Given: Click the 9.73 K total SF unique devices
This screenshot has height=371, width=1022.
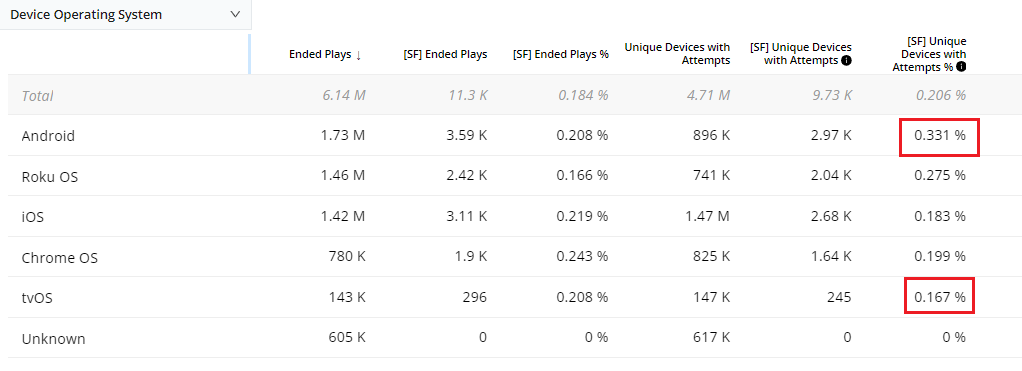Looking at the screenshot, I should tap(830, 96).
